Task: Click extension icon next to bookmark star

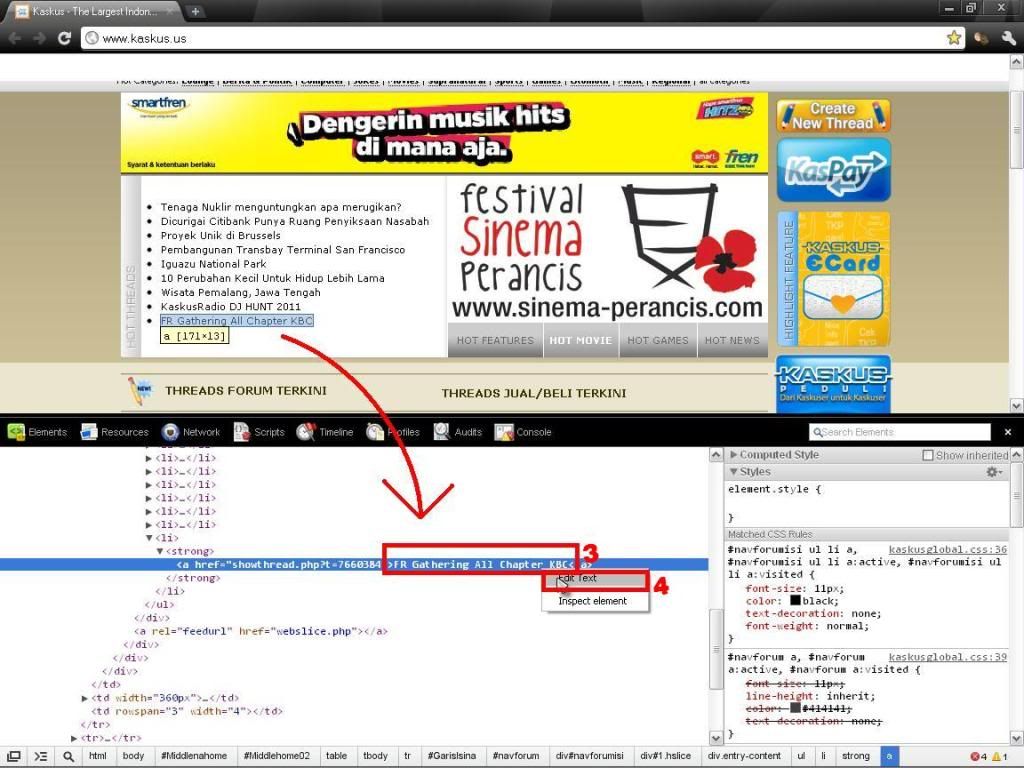Action: click(x=981, y=38)
